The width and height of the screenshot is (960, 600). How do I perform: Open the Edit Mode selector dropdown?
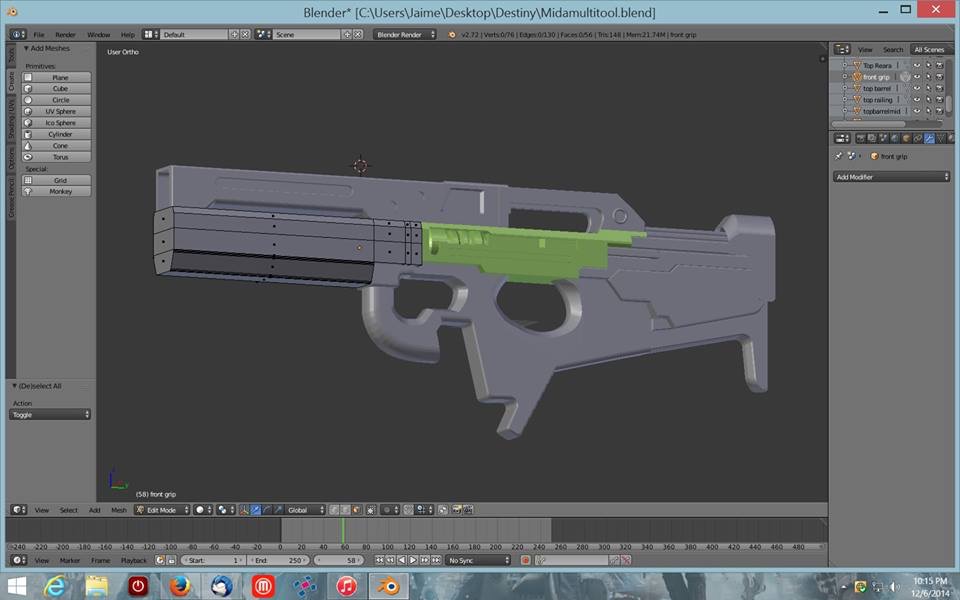tap(162, 510)
